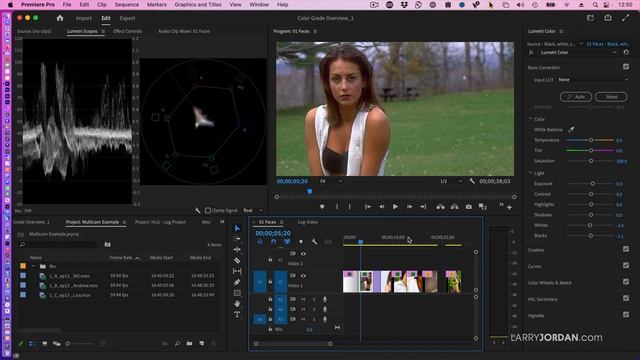The width and height of the screenshot is (640, 360).
Task: Open playback resolution 1/2 dropdown
Action: coord(451,181)
